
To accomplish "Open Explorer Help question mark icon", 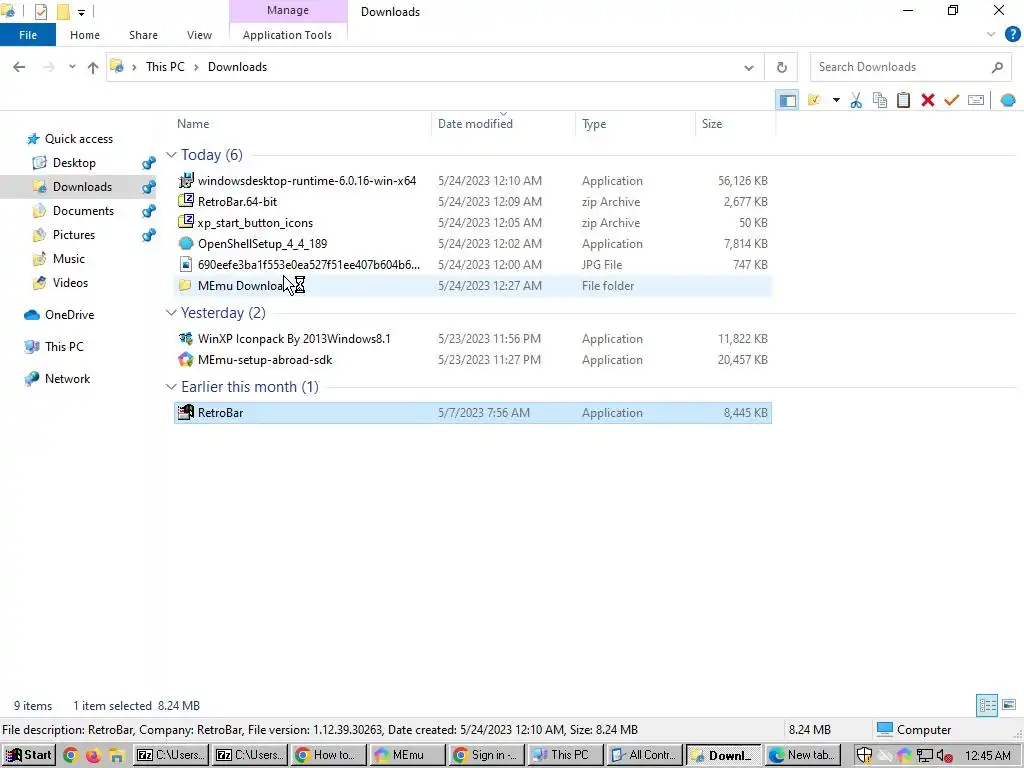I will tap(1012, 35).
